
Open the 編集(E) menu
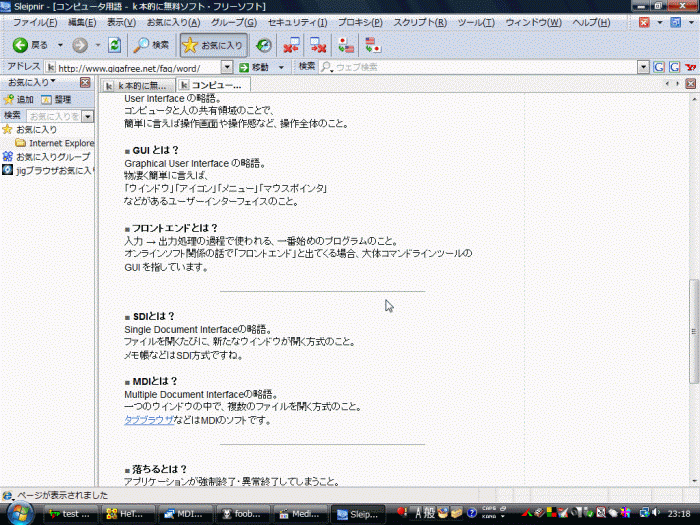(x=82, y=22)
